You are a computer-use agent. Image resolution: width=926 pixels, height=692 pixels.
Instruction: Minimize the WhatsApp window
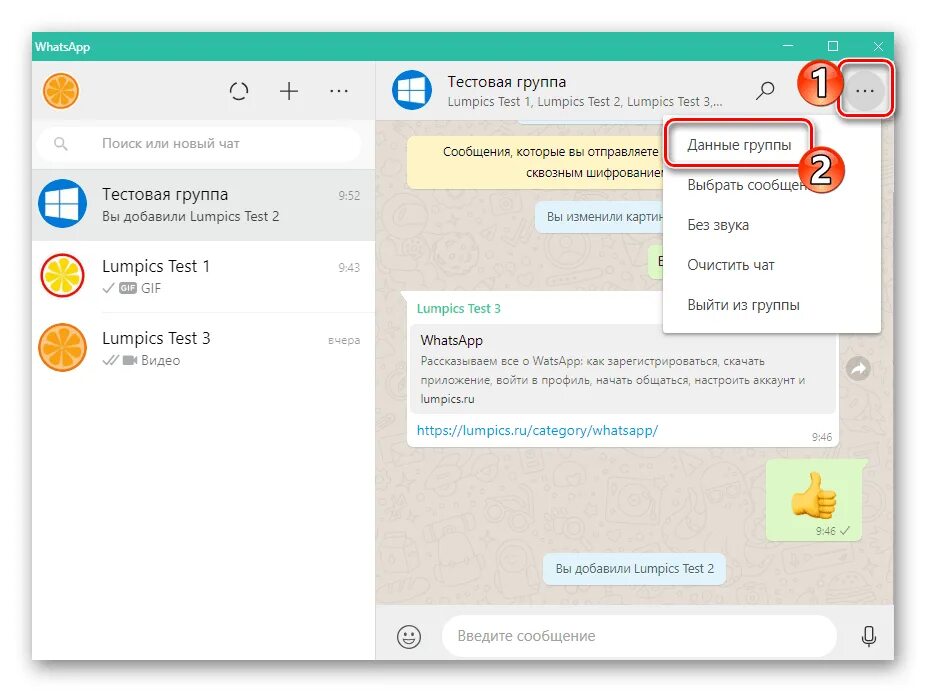[x=788, y=46]
